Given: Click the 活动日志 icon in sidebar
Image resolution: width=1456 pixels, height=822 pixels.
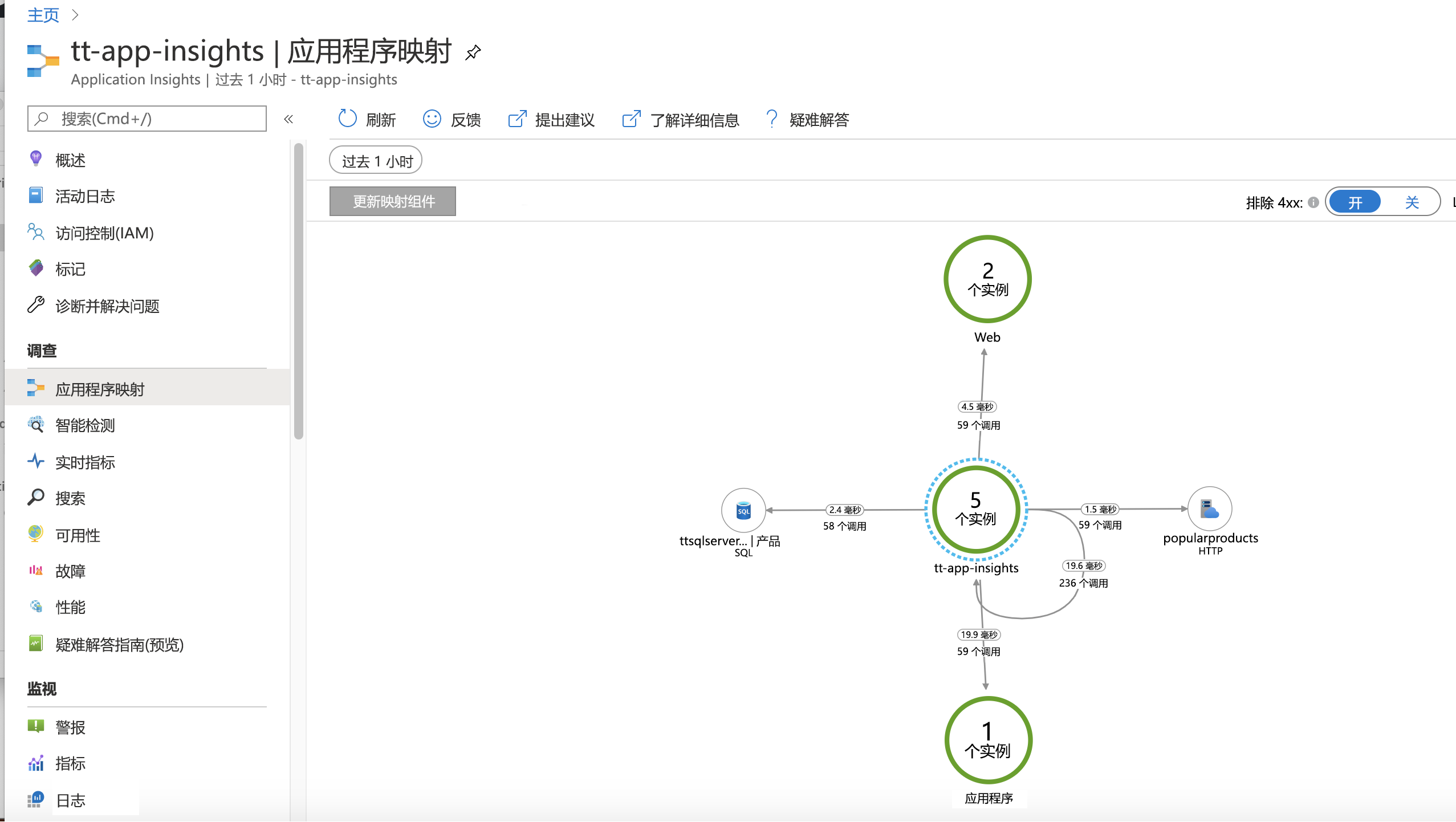Looking at the screenshot, I should pyautogui.click(x=35, y=196).
